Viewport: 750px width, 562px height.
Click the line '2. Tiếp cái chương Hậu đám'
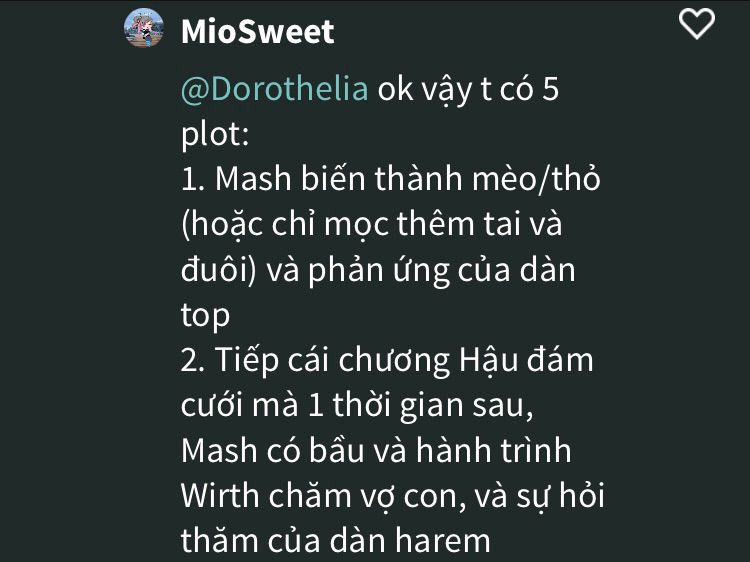(x=387, y=360)
